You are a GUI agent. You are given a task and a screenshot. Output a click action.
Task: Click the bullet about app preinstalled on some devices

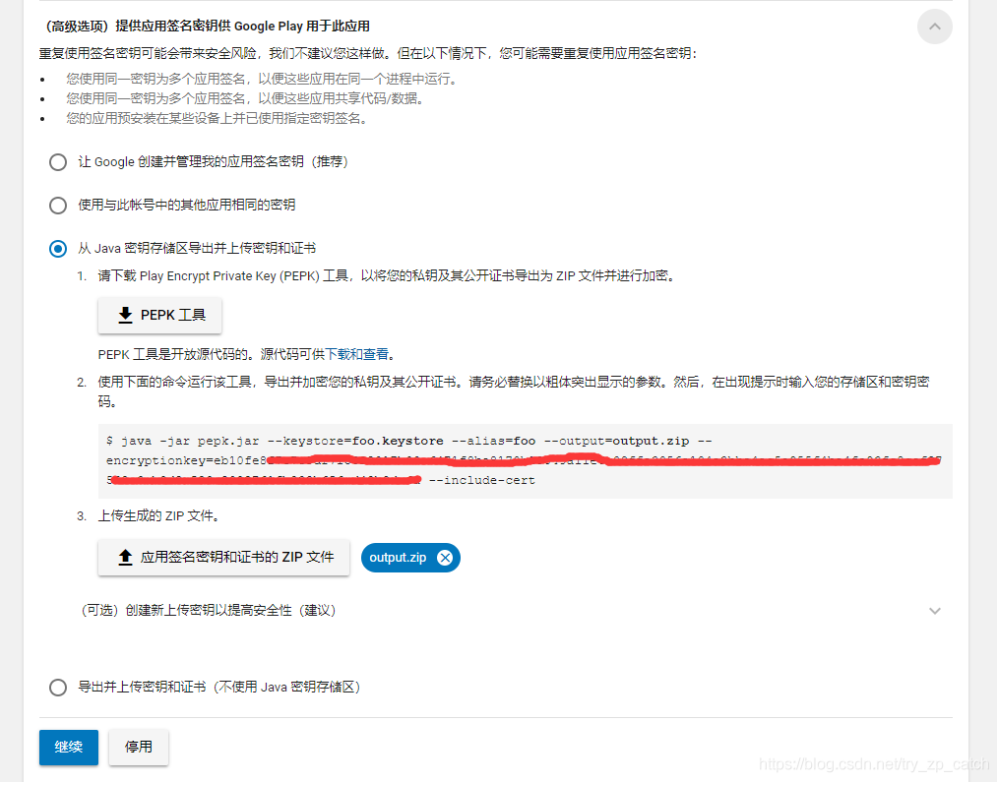[x=217, y=118]
